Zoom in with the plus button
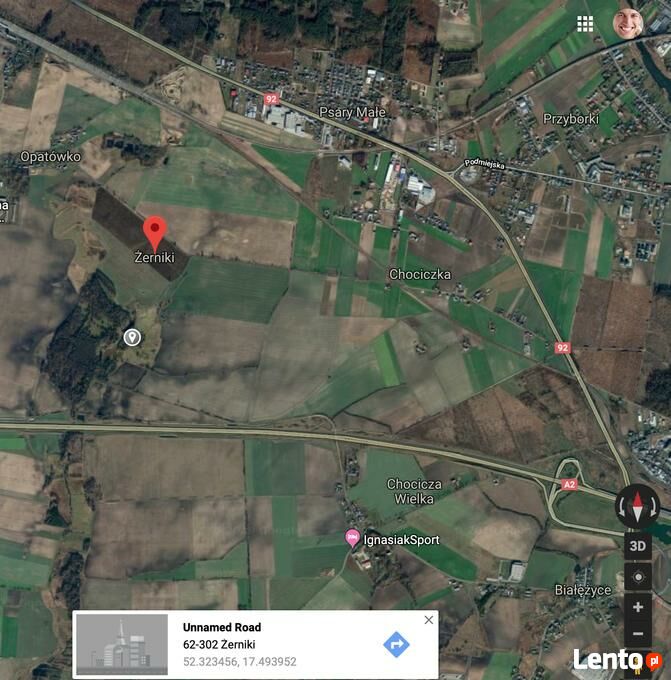 (x=638, y=607)
